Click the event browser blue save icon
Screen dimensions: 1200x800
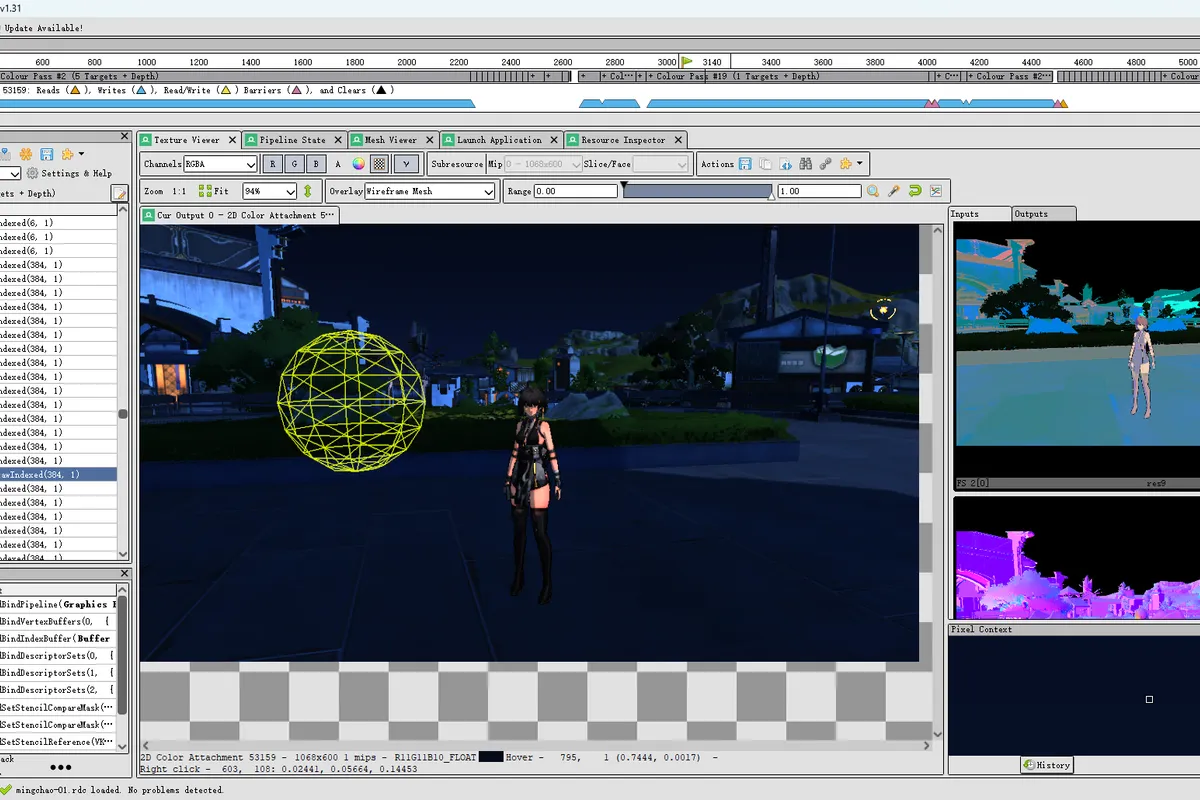point(47,154)
